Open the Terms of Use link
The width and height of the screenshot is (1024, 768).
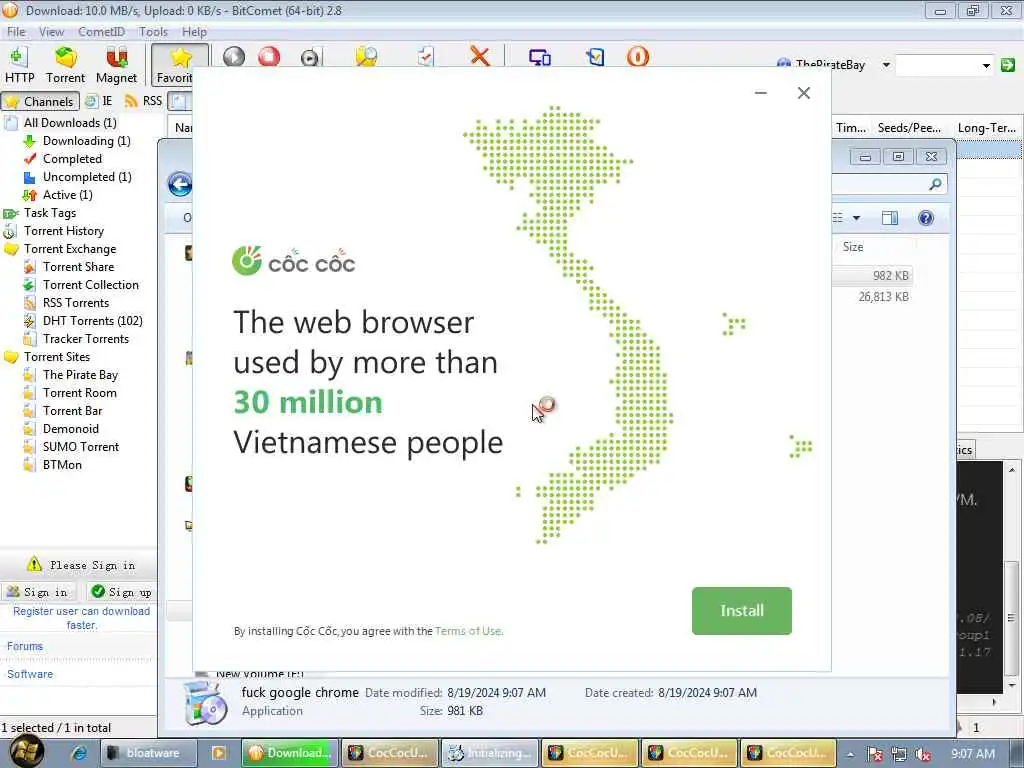pyautogui.click(x=468, y=631)
